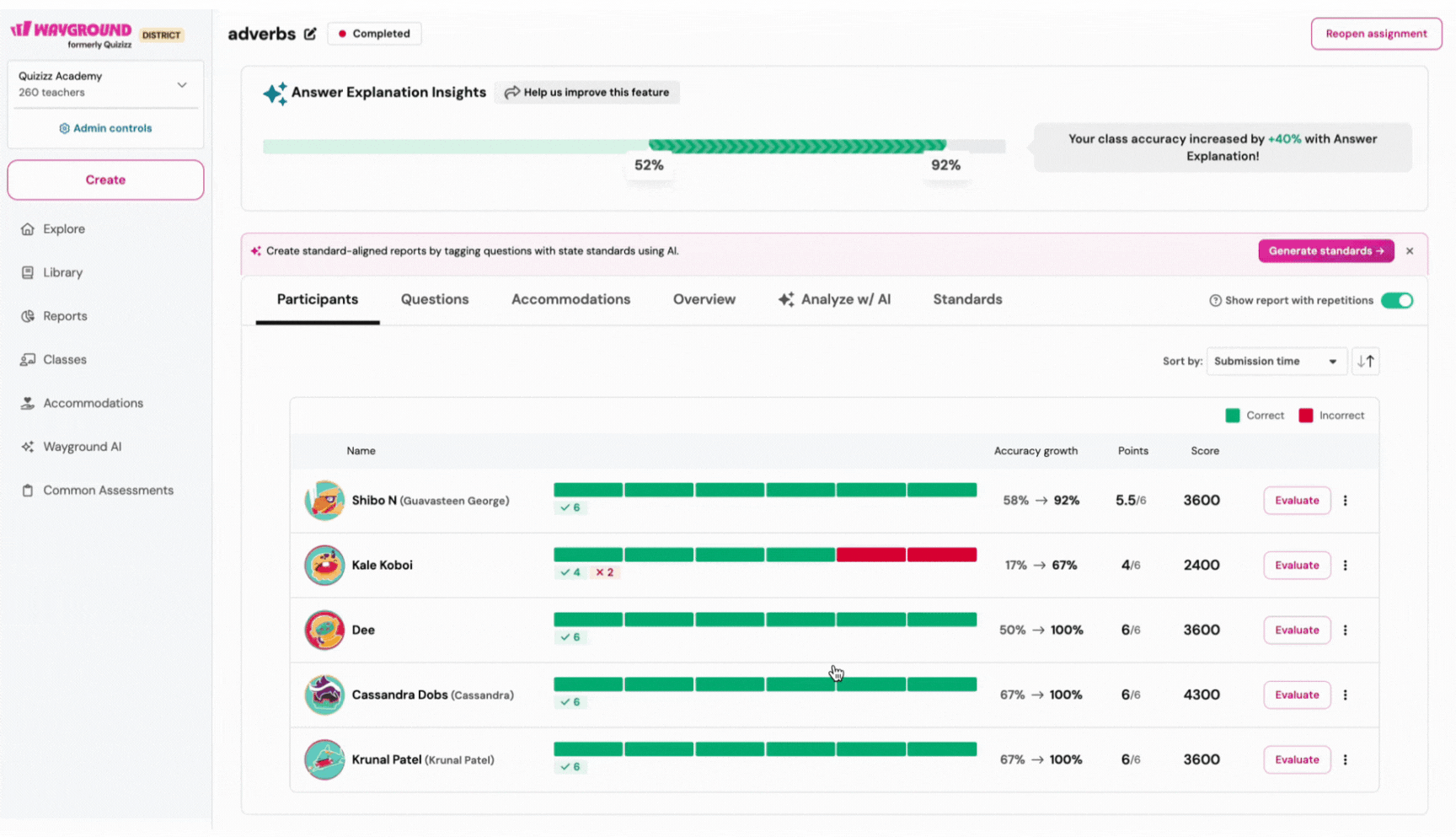Viewport: 1456px width, 837px height.
Task: Toggle Show report with repetitions switch
Action: [1397, 301]
